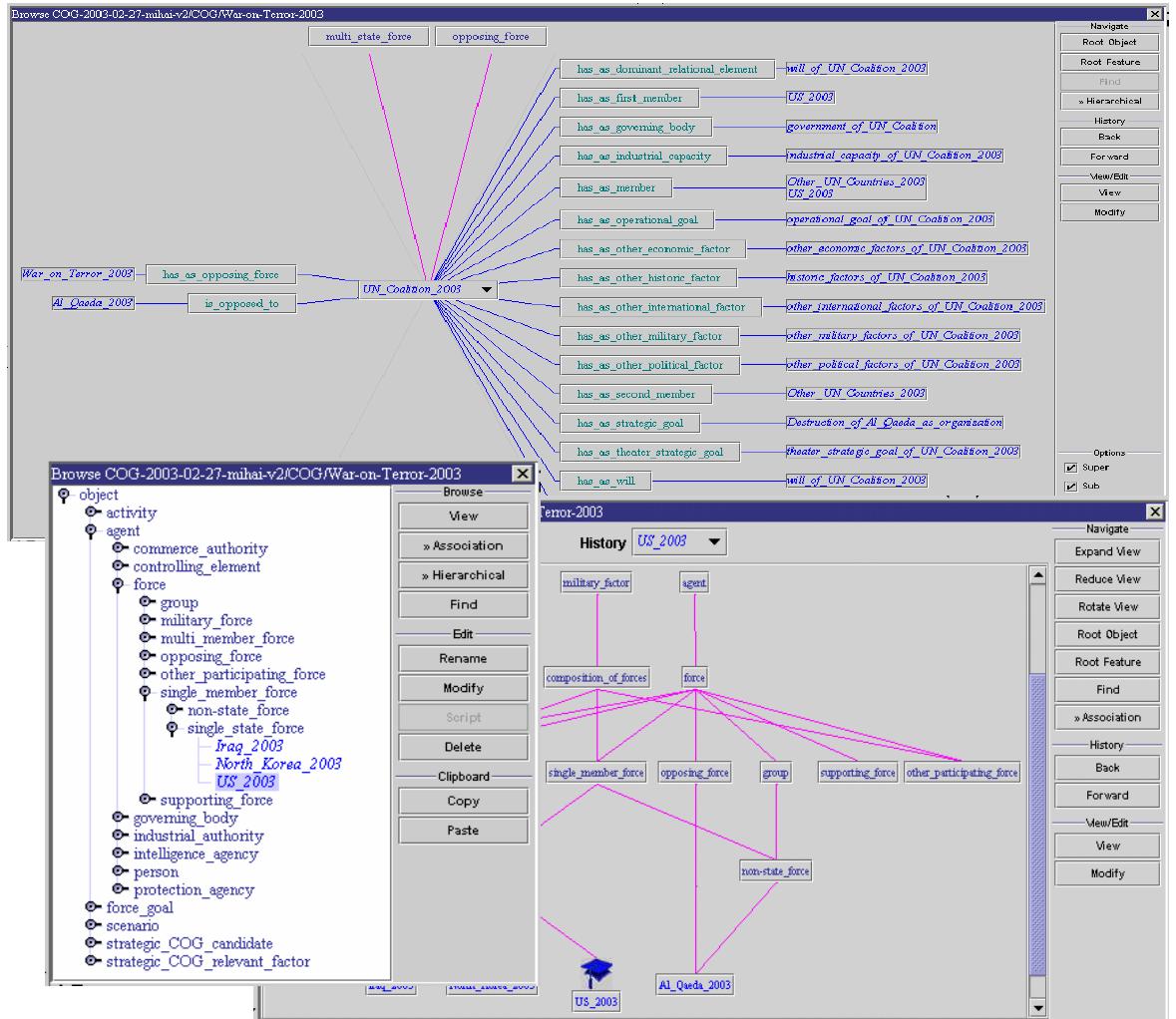The image size is (1176, 1019).
Task: Click » Association in the hierarchical window
Action: 1107,718
